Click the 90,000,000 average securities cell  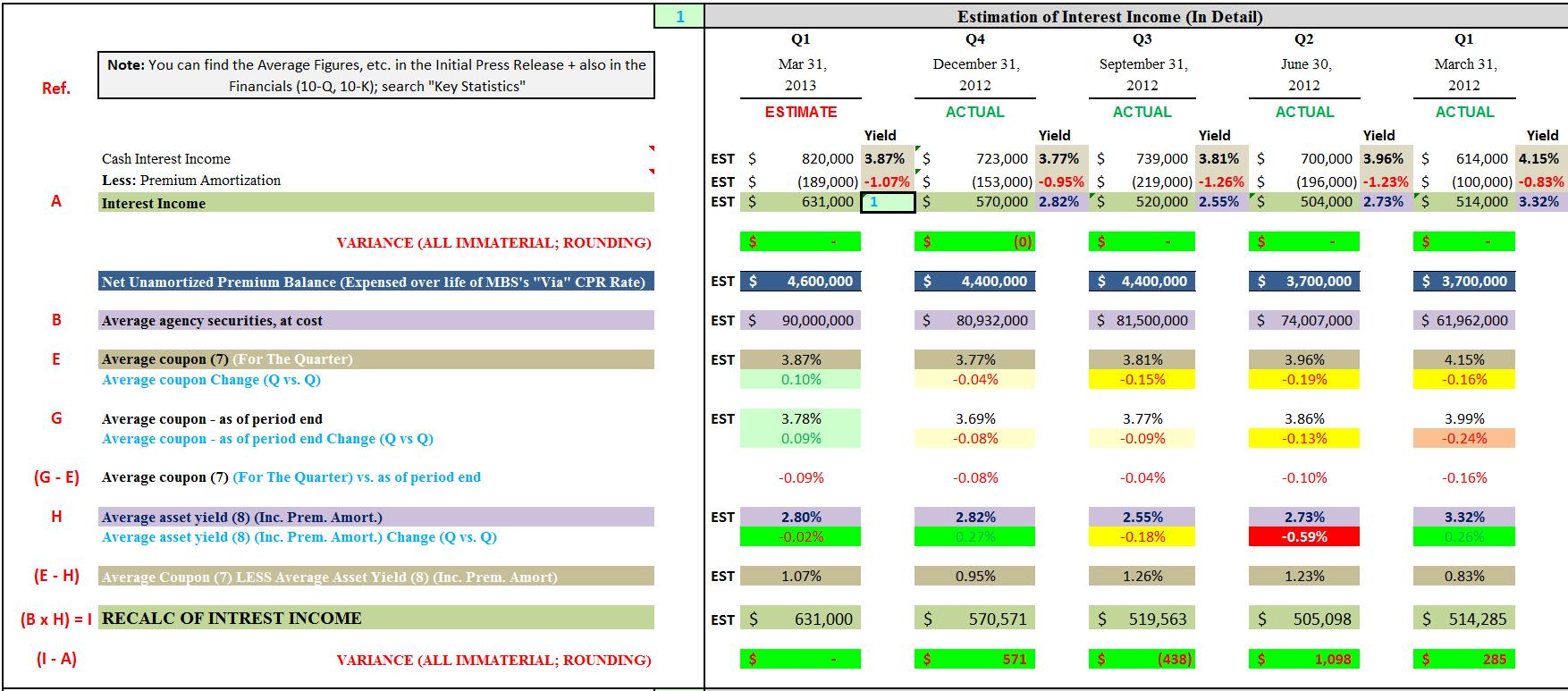[801, 320]
